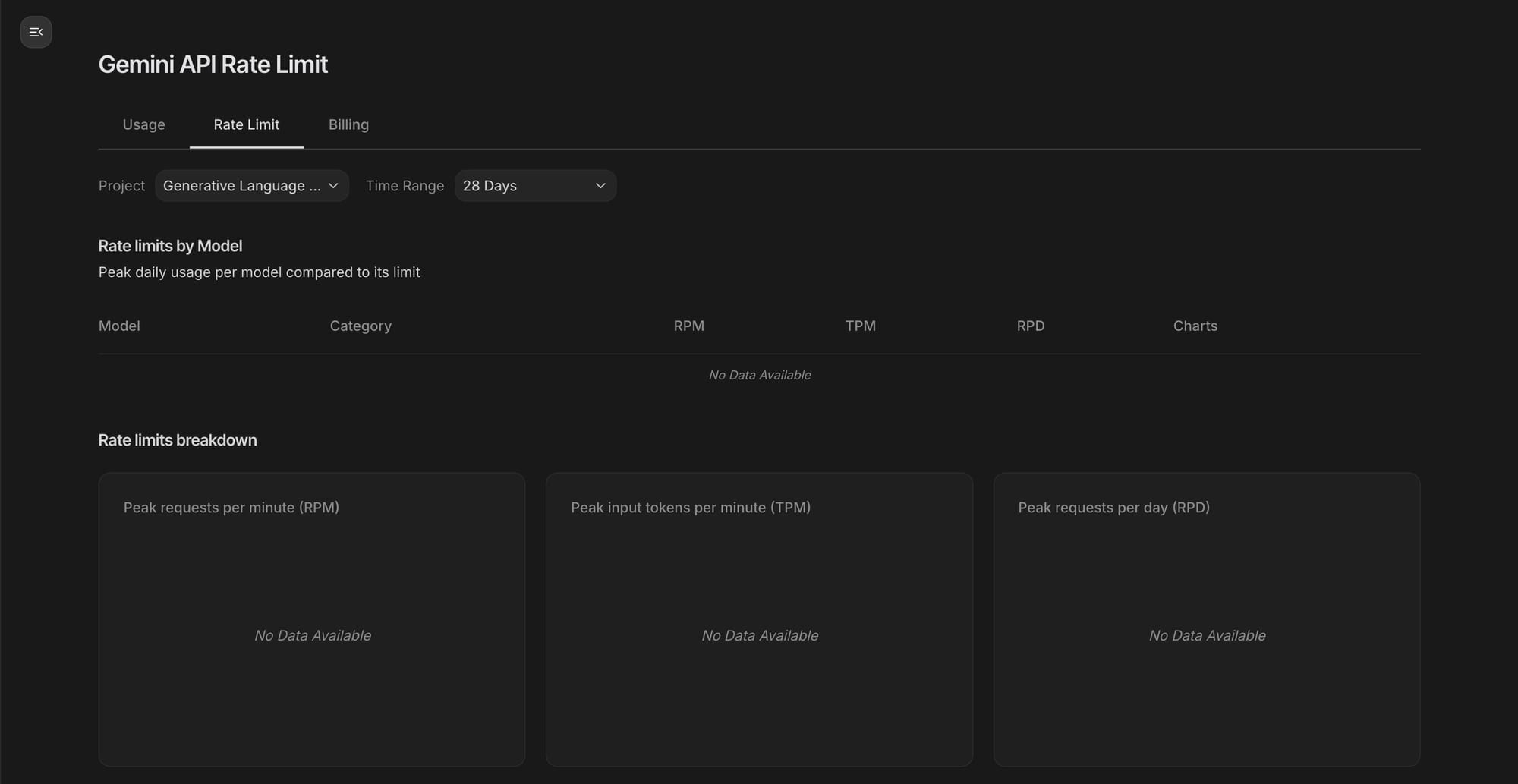1518x784 pixels.
Task: Click the Time Range label
Action: [x=405, y=186]
